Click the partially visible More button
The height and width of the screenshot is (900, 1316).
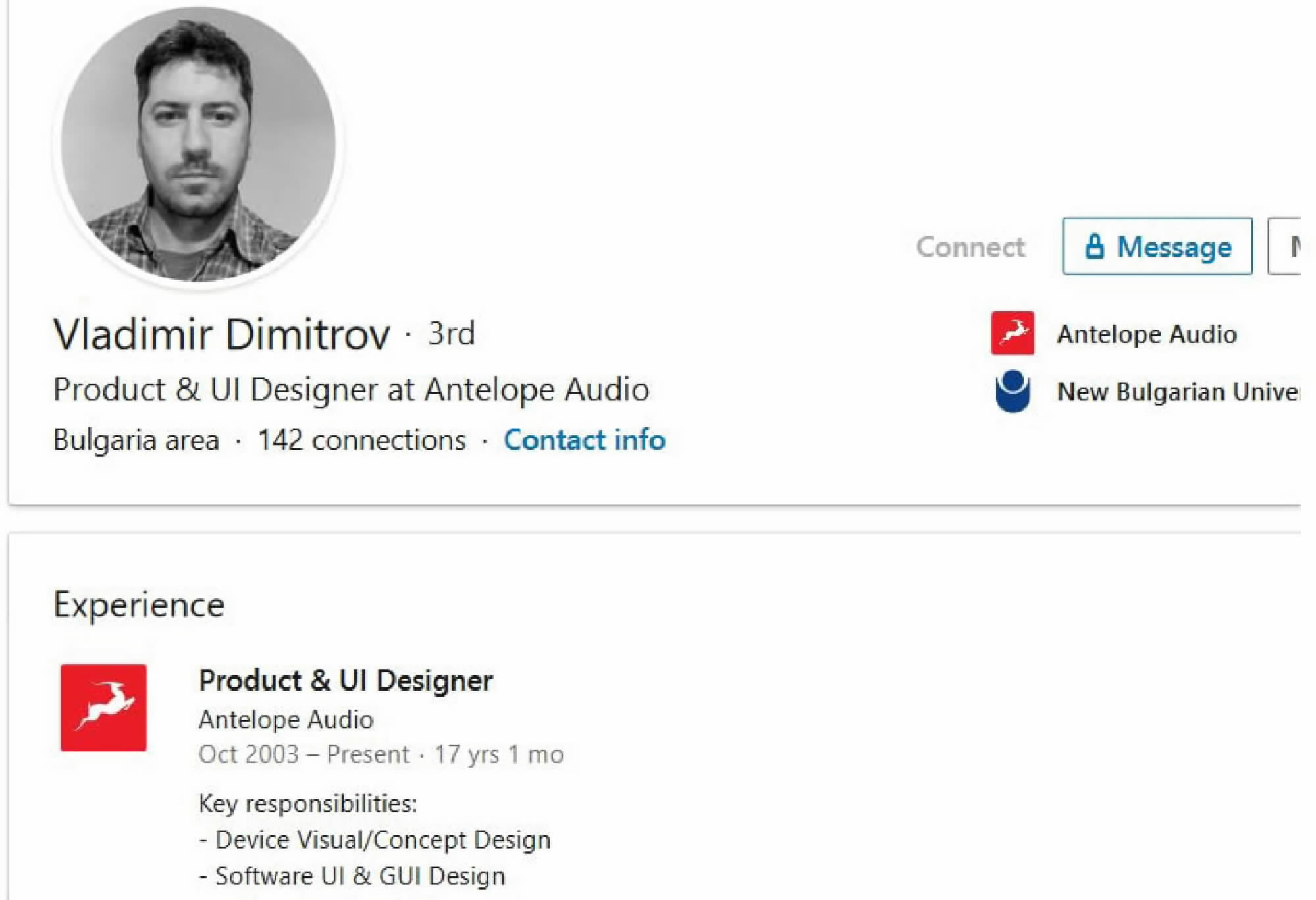[x=1288, y=246]
